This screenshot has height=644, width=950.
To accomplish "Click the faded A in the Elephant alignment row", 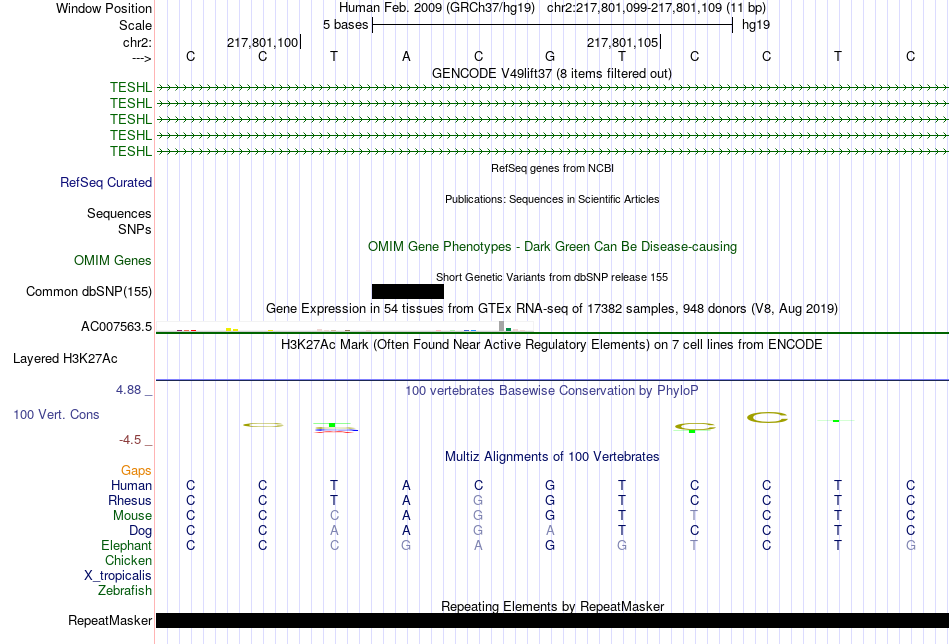I will pos(478,545).
